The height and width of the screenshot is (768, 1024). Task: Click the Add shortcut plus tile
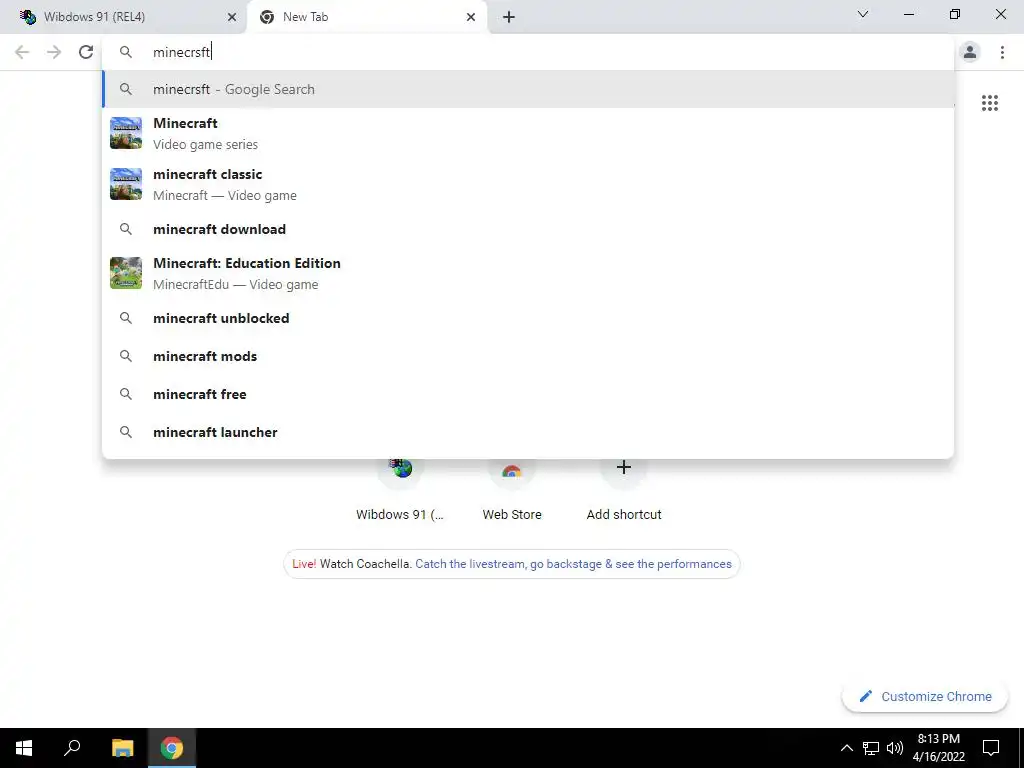click(624, 490)
